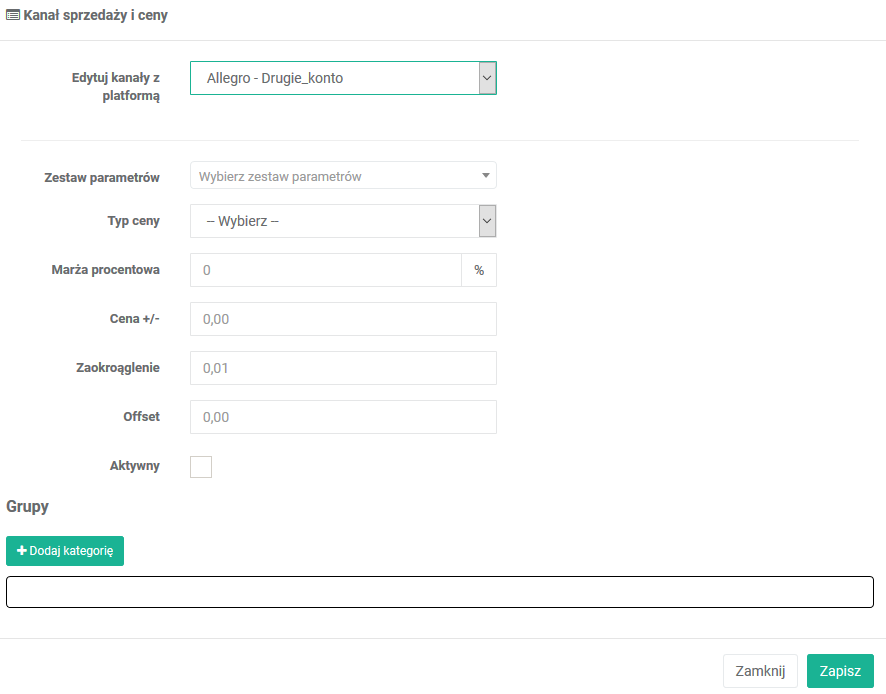This screenshot has width=886, height=694.
Task: Click the percent sign addon
Action: (479, 270)
